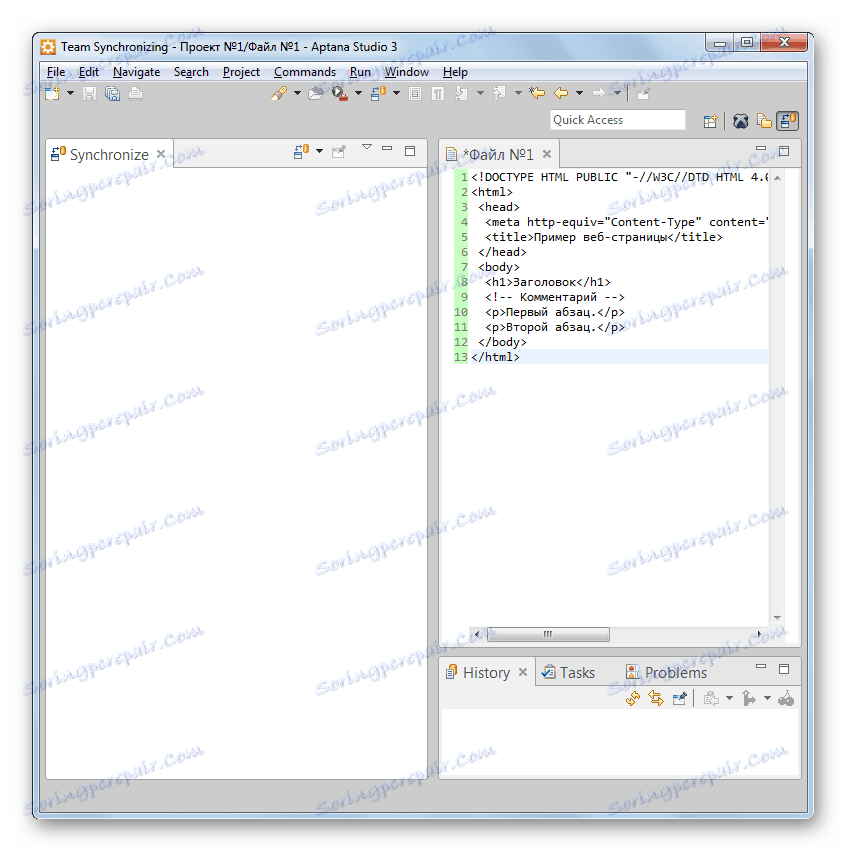Viewport: 847px width, 852px height.
Task: Click the Save All icon
Action: [x=112, y=93]
